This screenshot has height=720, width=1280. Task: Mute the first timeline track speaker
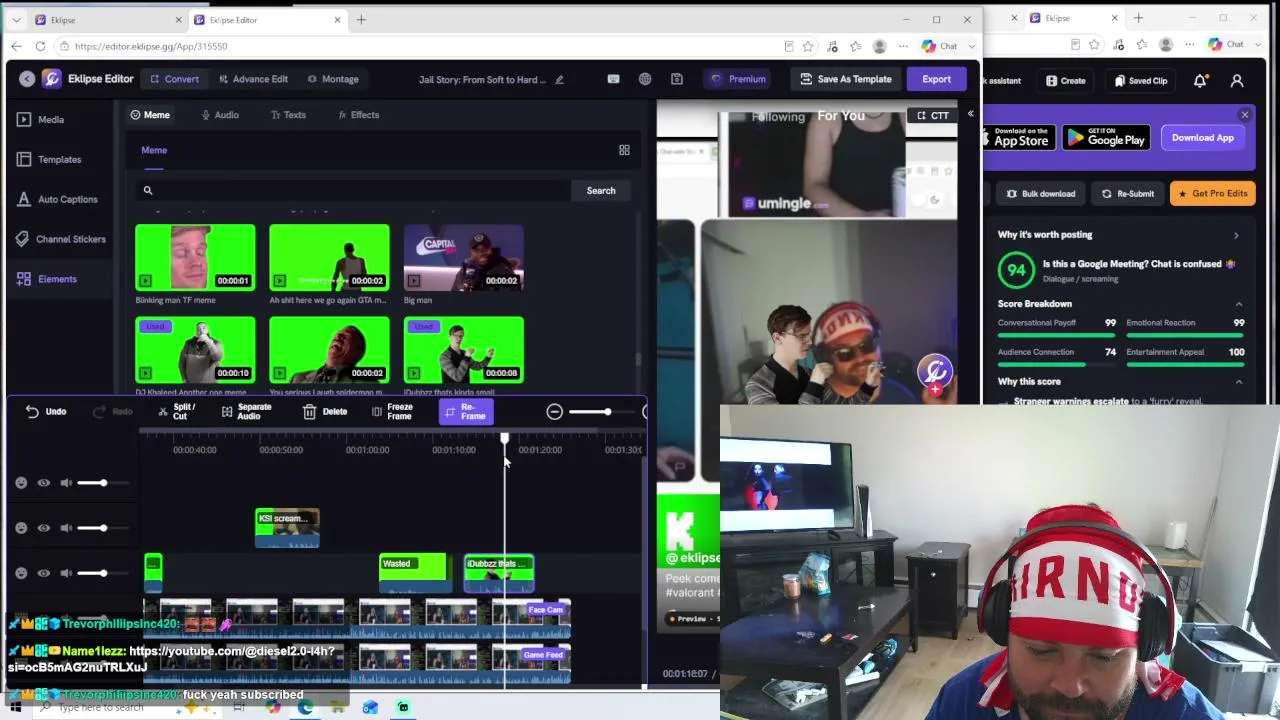click(66, 483)
